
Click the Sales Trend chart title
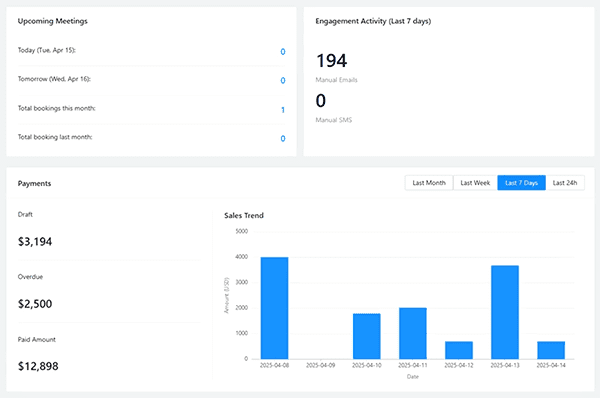click(244, 215)
